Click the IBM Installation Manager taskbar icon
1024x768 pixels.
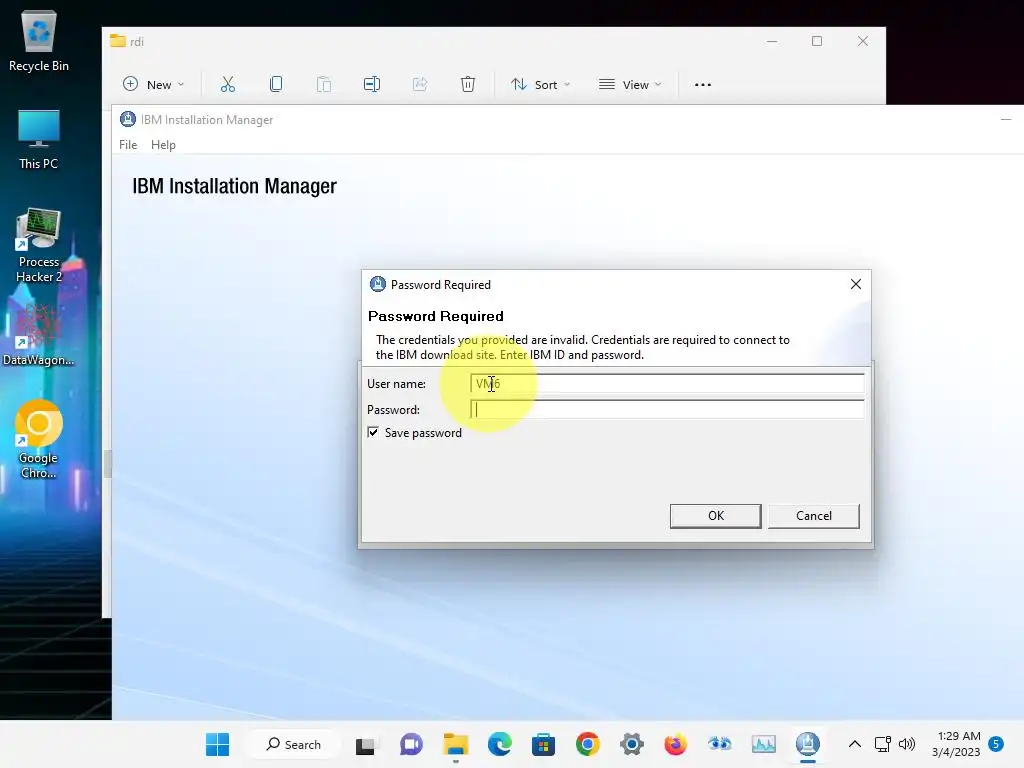pos(808,744)
